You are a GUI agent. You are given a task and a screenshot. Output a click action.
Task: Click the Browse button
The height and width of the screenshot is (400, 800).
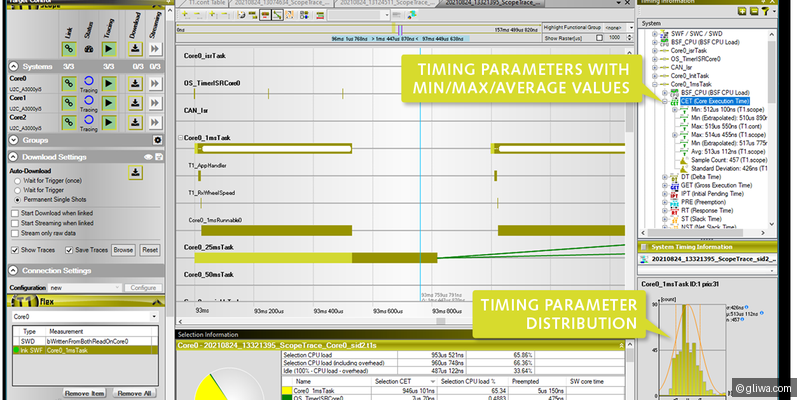pyautogui.click(x=122, y=249)
